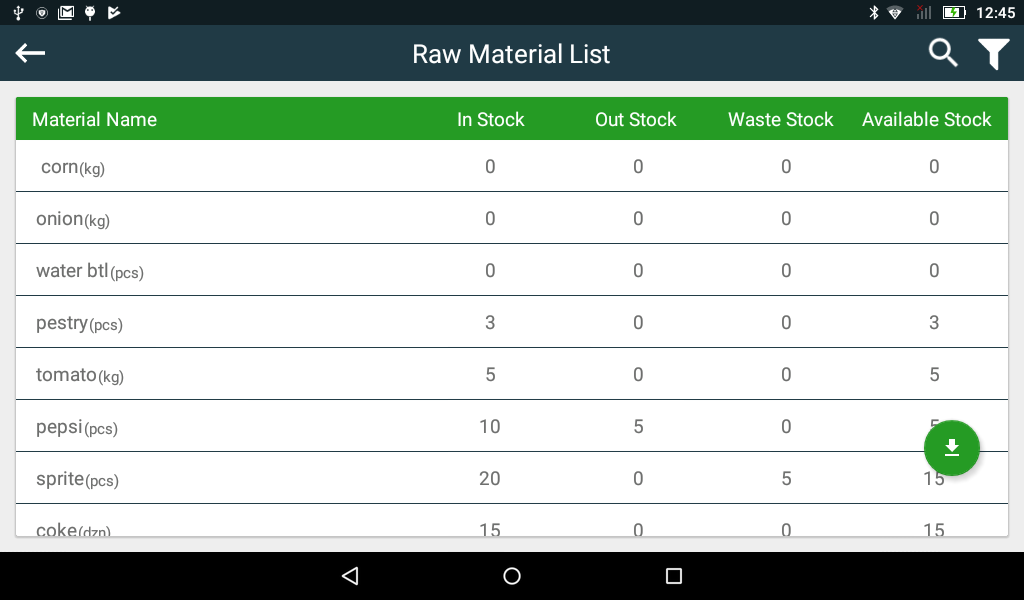The image size is (1024, 600).
Task: Tap the Gmail notification icon
Action: click(66, 12)
